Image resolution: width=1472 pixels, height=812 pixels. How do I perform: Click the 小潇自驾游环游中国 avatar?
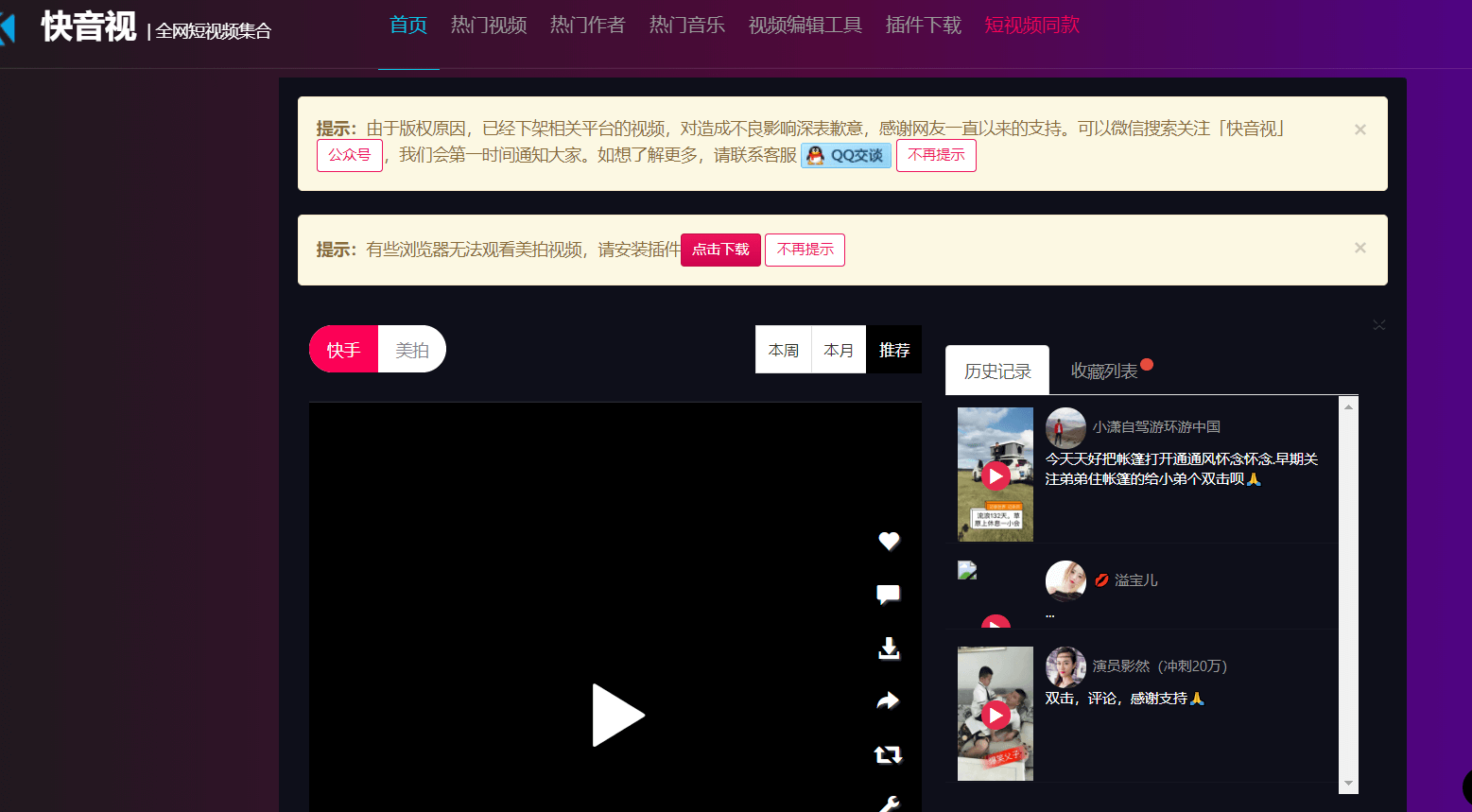[x=1065, y=427]
